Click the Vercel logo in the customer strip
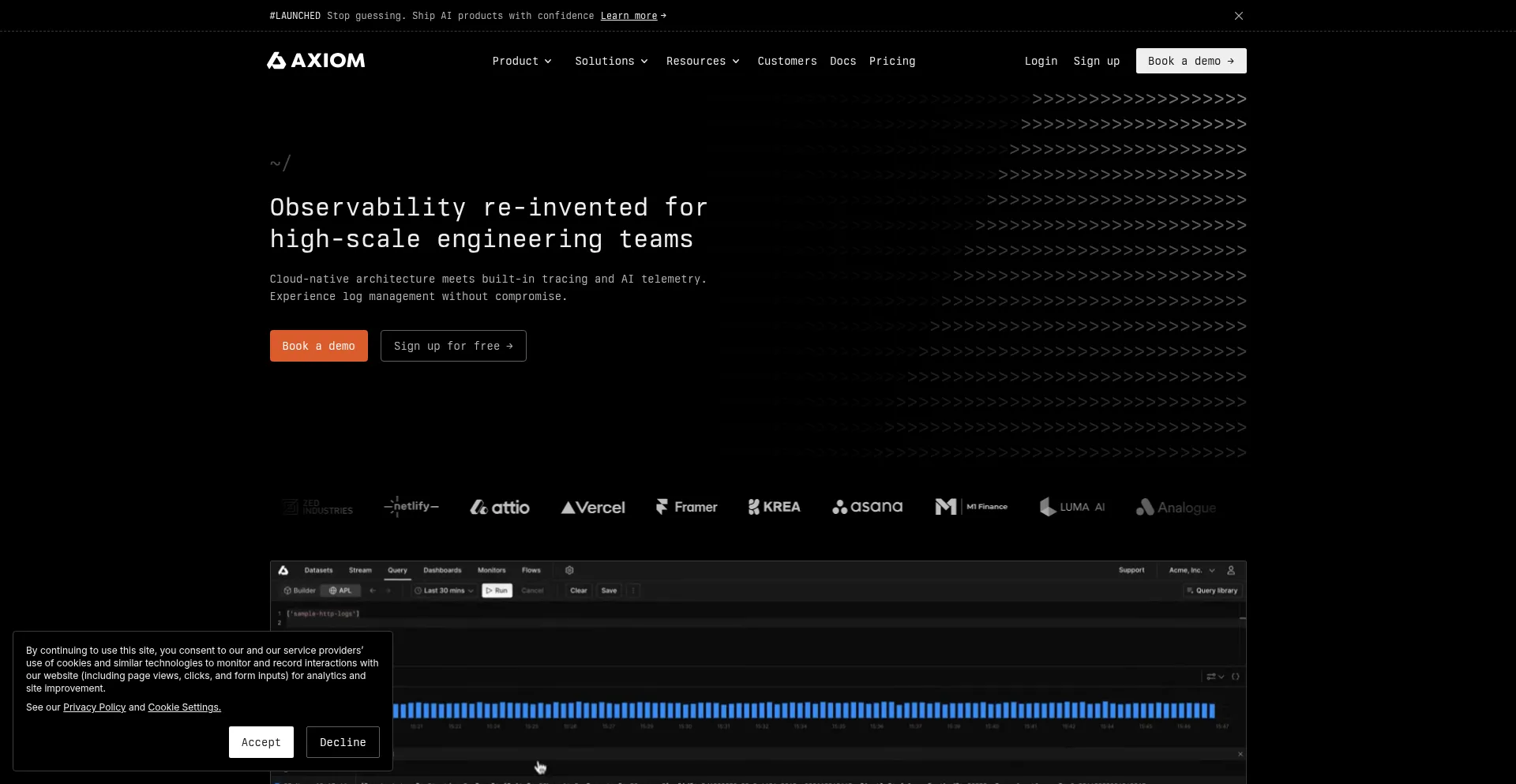Viewport: 1516px width, 784px height. tap(593, 508)
